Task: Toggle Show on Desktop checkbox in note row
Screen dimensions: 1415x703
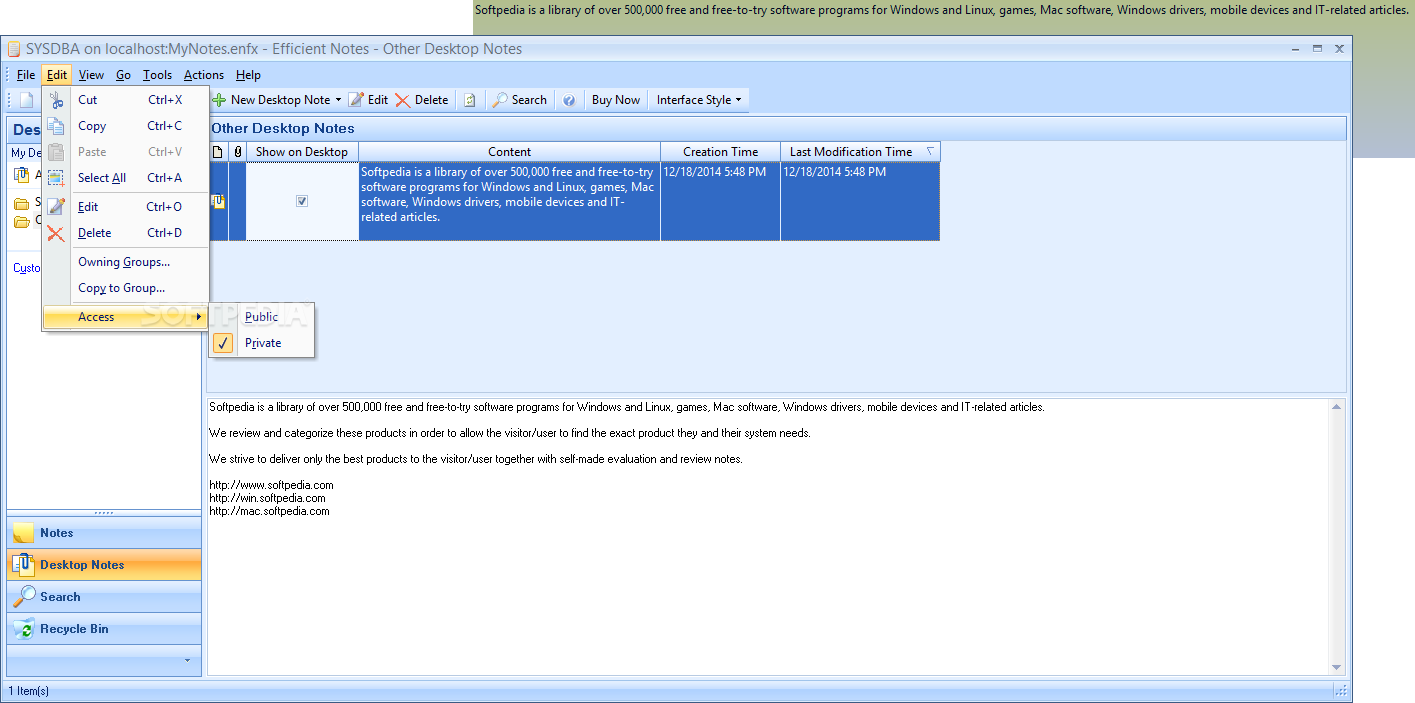Action: point(302,201)
